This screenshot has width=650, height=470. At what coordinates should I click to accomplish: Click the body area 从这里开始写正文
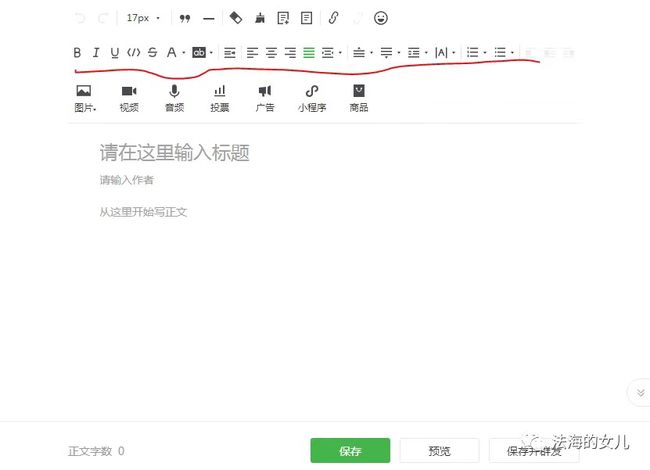143,212
